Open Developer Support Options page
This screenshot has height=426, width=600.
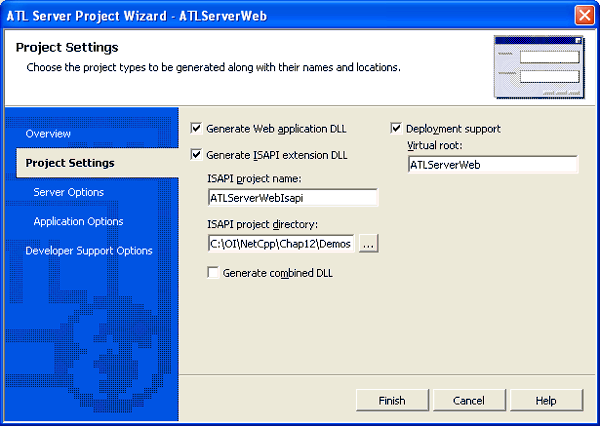89,250
